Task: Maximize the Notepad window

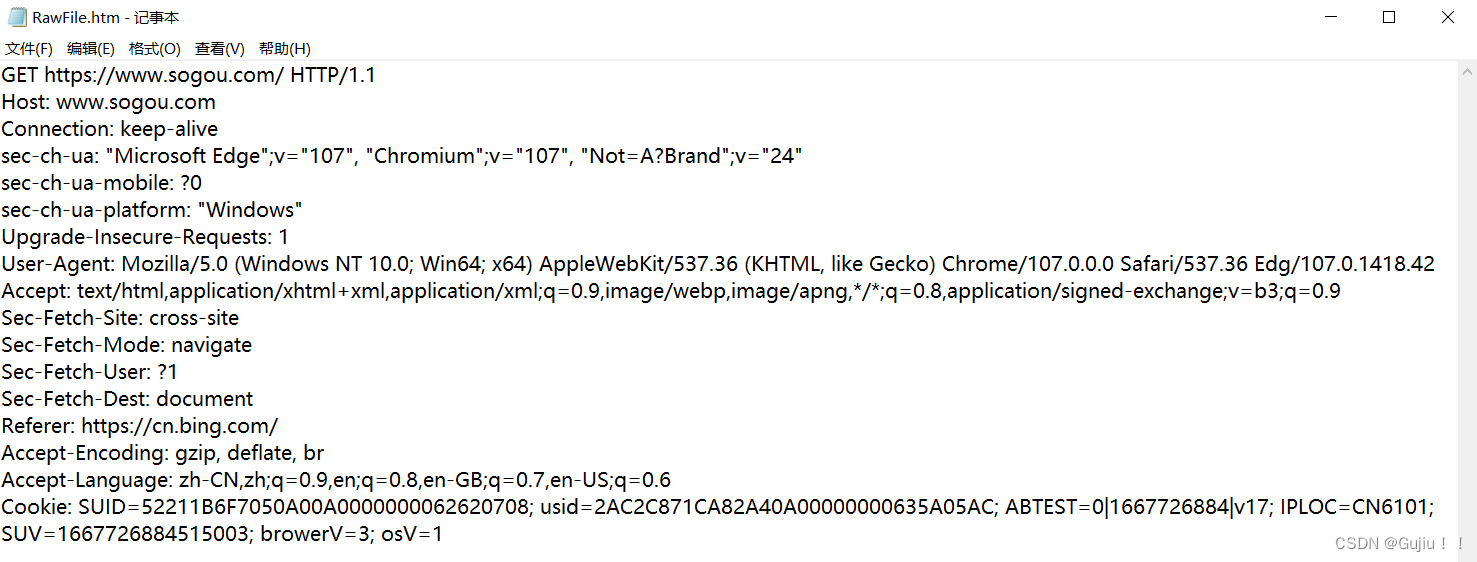Action: (1388, 17)
